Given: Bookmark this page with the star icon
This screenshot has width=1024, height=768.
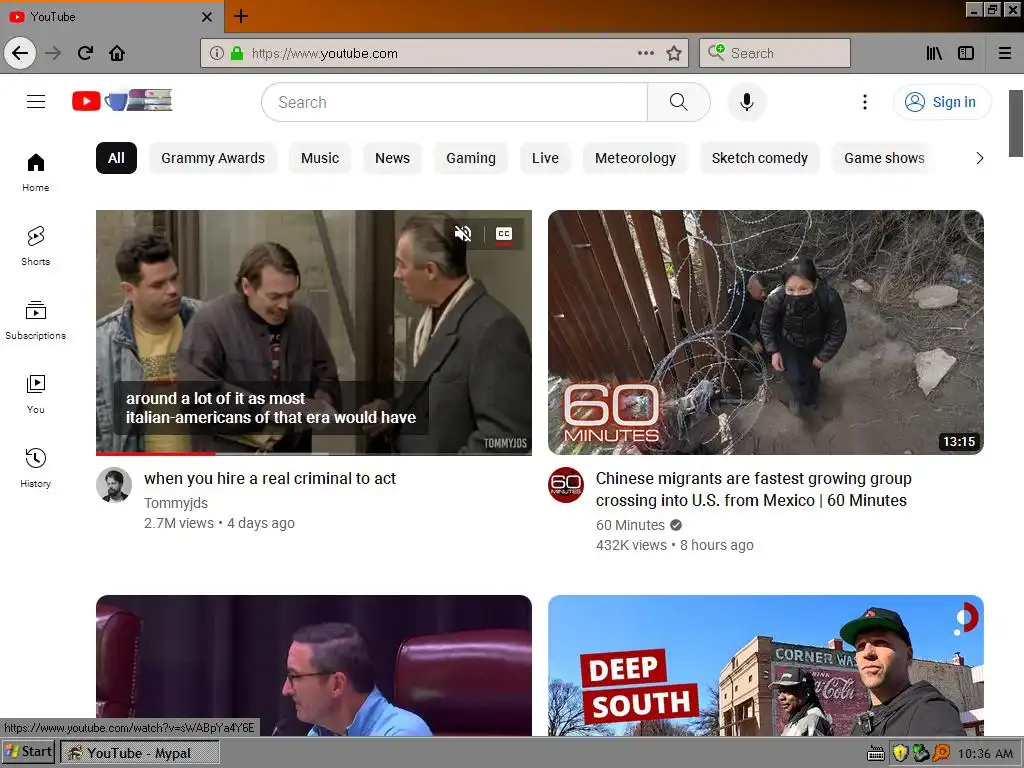Looking at the screenshot, I should click(674, 53).
